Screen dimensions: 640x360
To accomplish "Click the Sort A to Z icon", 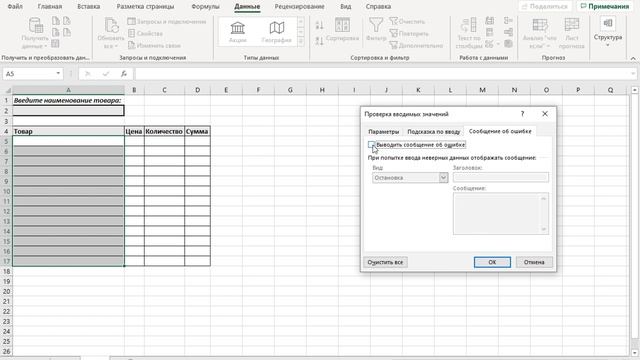I will click(319, 25).
